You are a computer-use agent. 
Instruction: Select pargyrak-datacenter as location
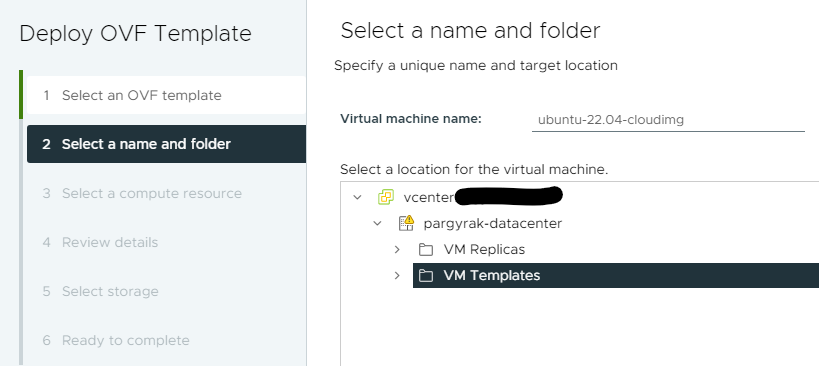[493, 223]
